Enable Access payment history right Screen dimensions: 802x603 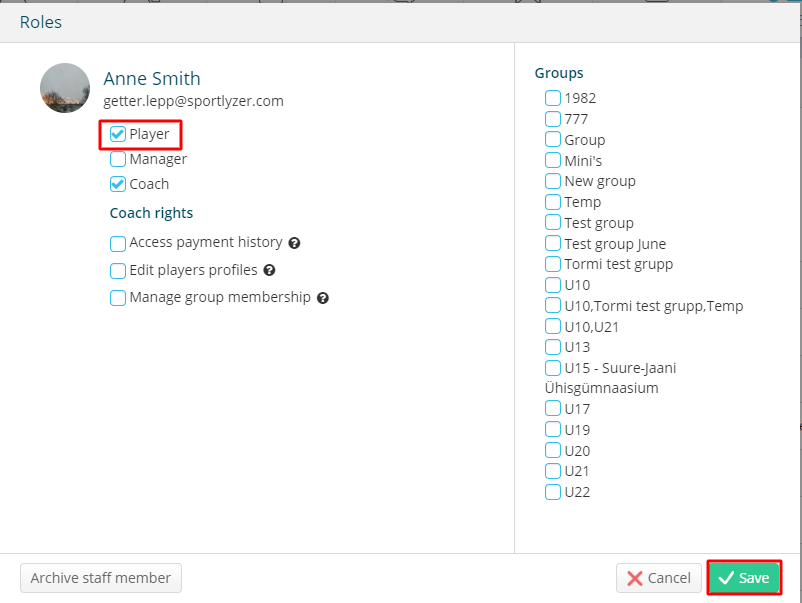click(x=118, y=244)
